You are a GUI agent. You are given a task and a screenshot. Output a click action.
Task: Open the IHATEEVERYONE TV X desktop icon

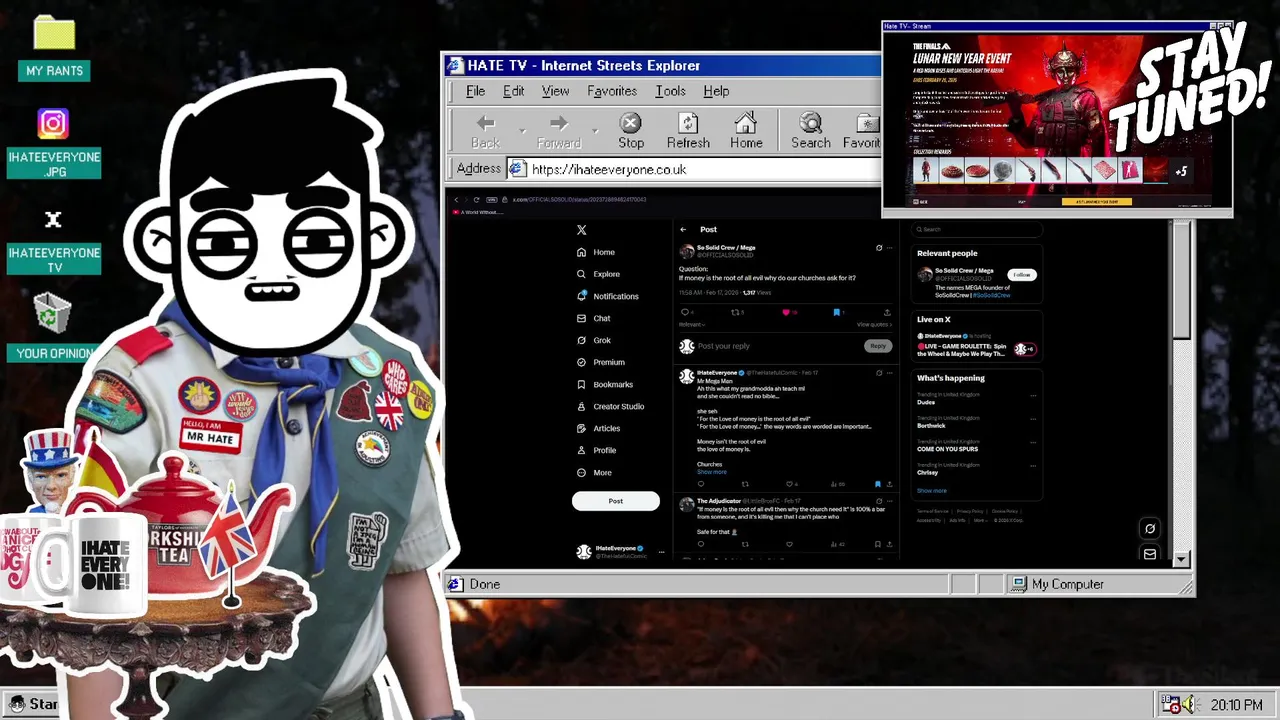click(x=54, y=241)
